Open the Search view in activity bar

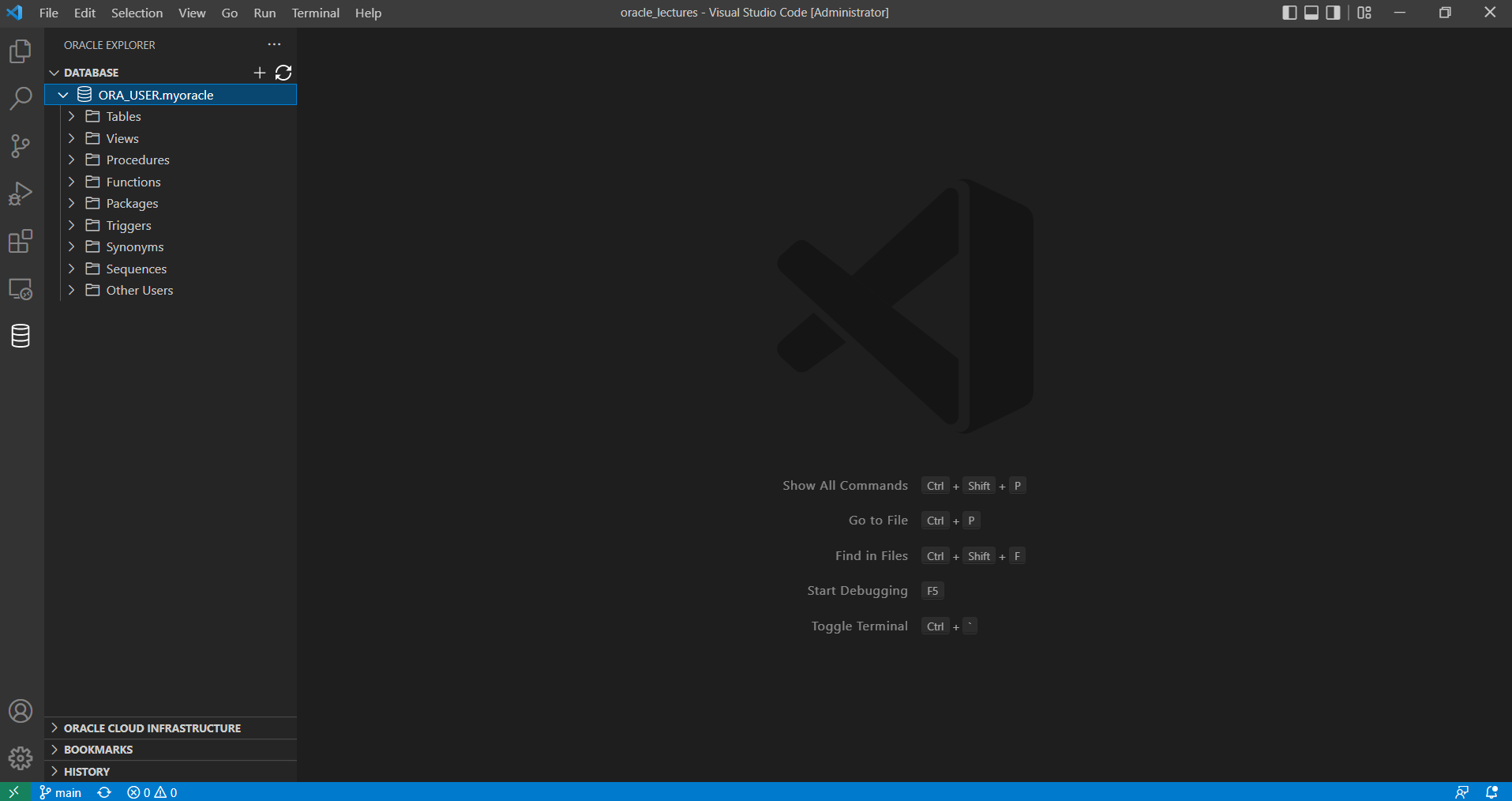(21, 99)
